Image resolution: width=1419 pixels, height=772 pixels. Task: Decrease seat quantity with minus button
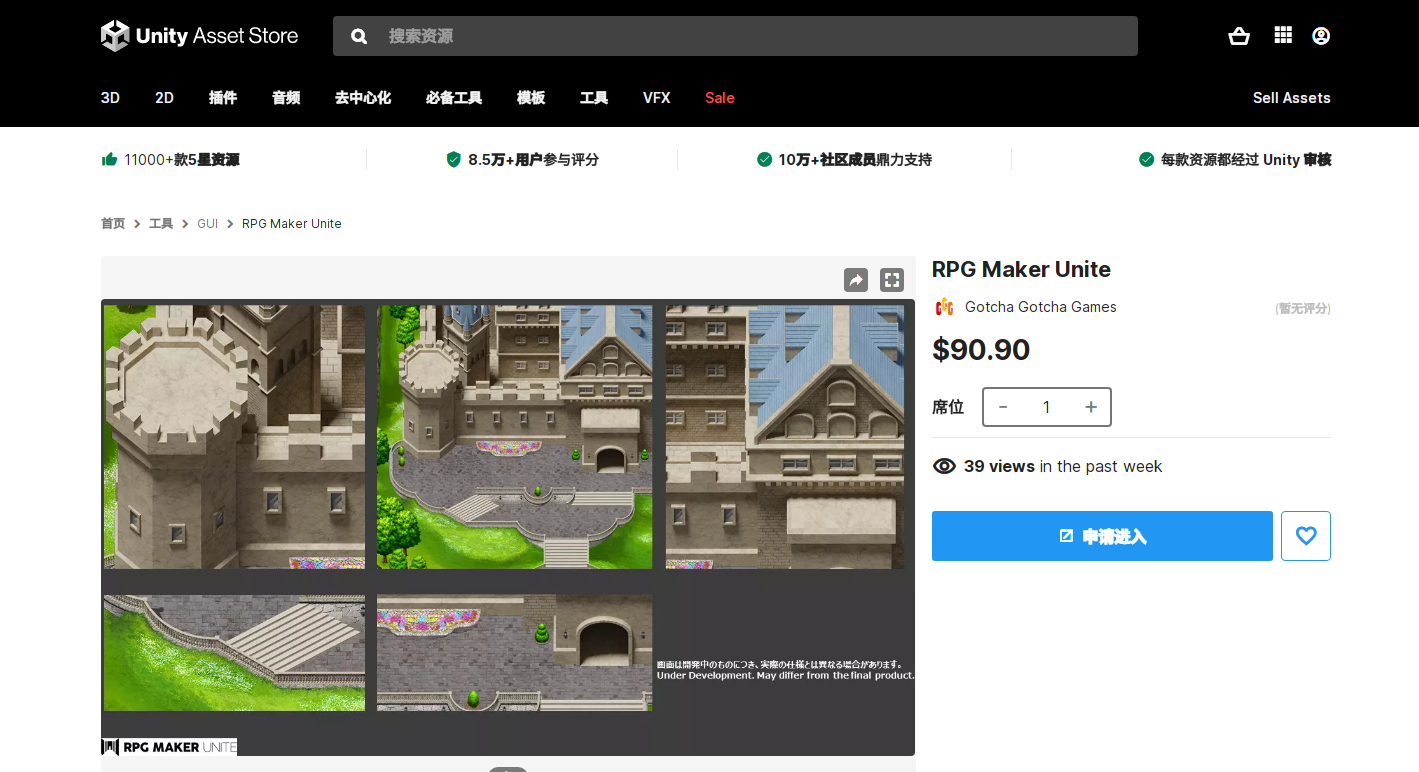(x=1003, y=407)
